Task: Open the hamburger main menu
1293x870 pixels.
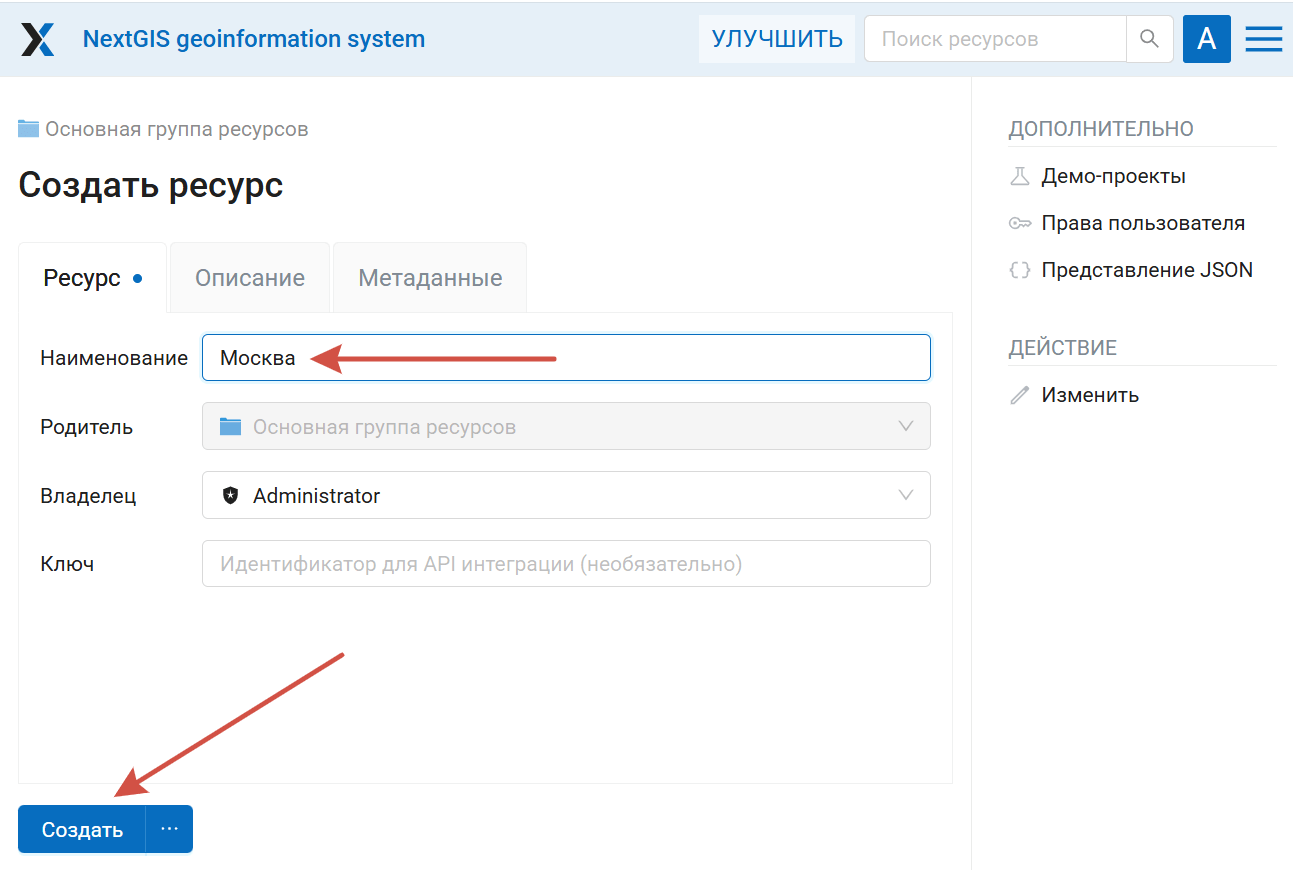Action: (x=1263, y=39)
